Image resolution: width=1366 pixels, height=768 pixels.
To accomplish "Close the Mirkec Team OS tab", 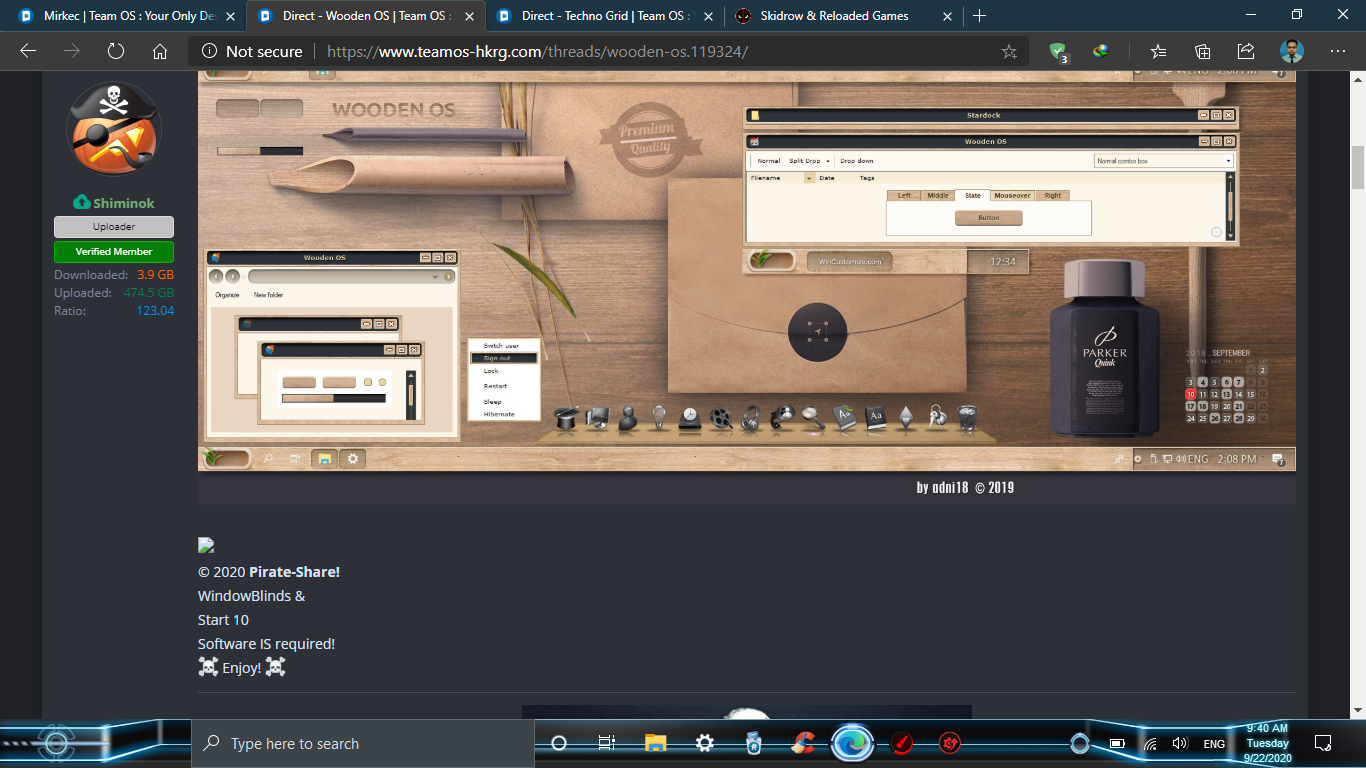I will pyautogui.click(x=229, y=16).
